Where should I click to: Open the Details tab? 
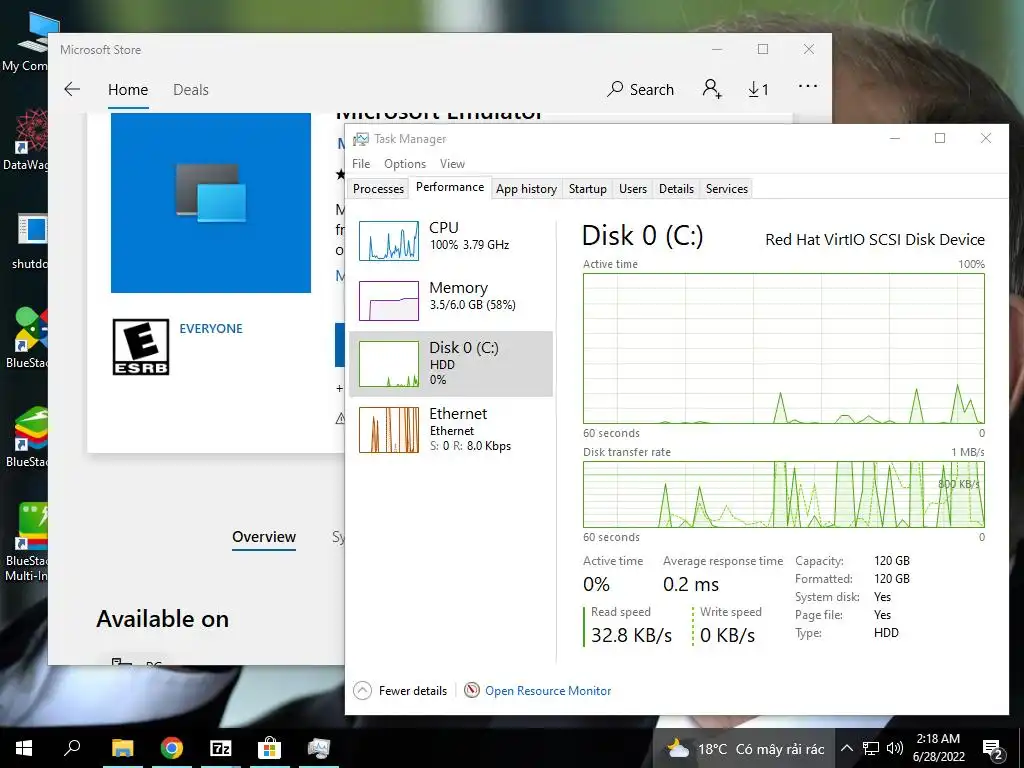pyautogui.click(x=676, y=189)
